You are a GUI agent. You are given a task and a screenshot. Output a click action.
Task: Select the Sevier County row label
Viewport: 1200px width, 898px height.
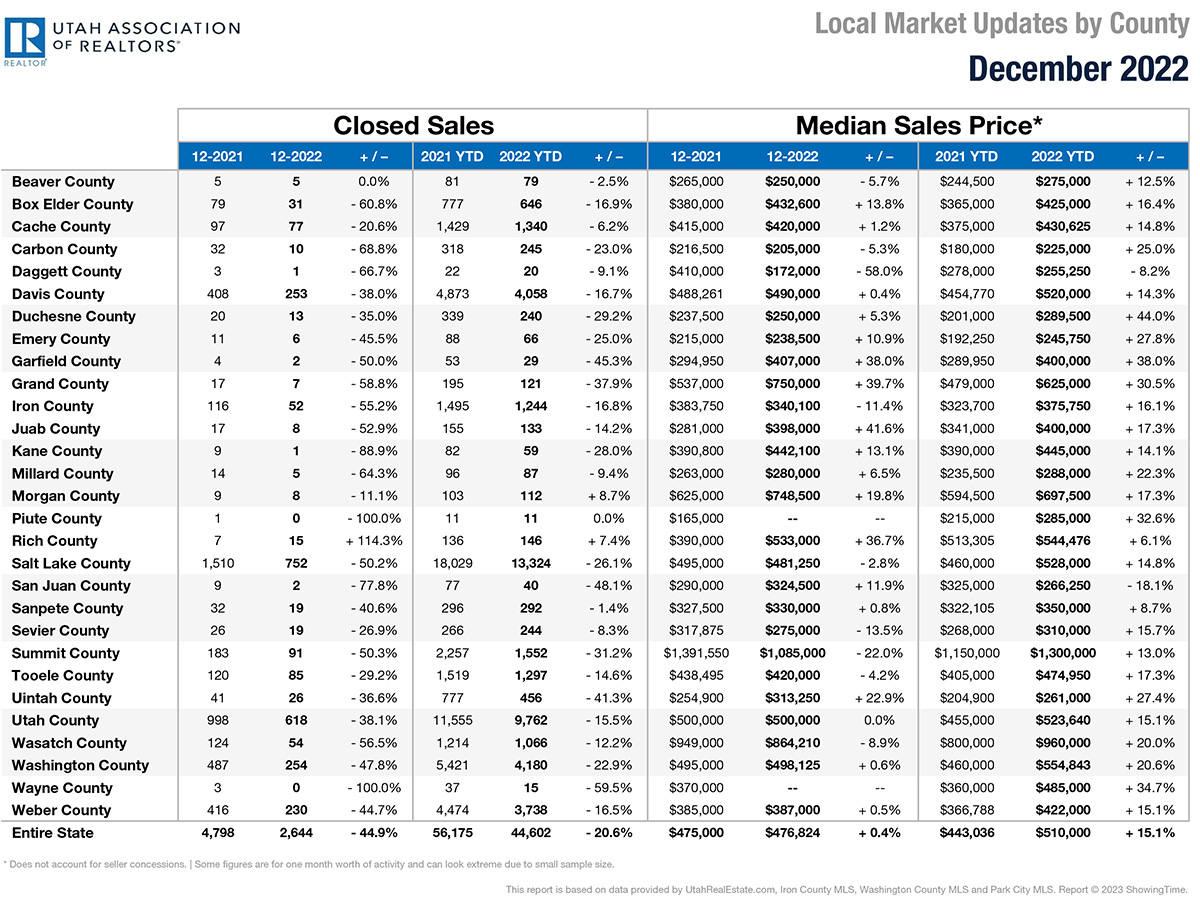click(x=60, y=631)
